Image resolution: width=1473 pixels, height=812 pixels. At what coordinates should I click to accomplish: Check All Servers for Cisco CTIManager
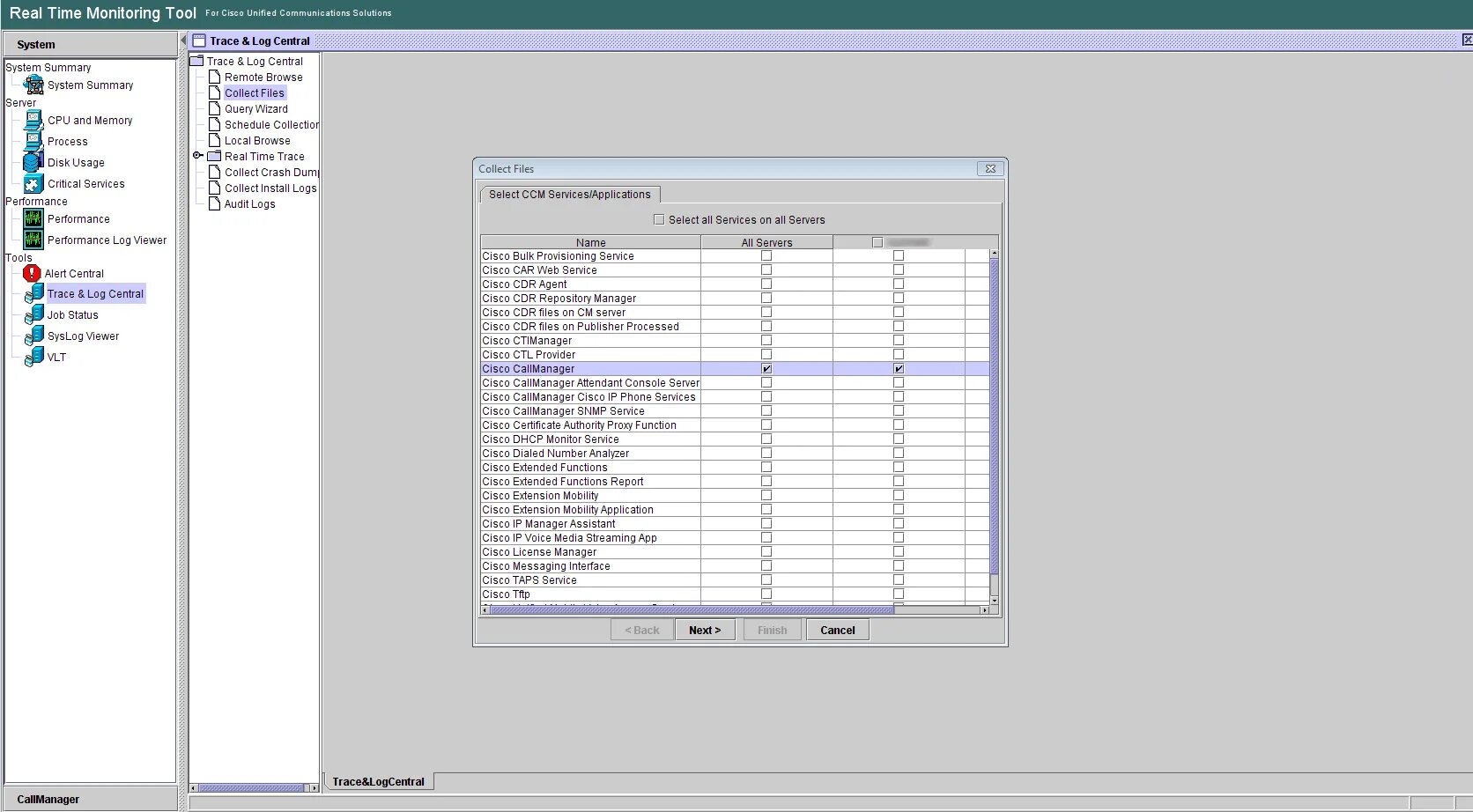766,341
